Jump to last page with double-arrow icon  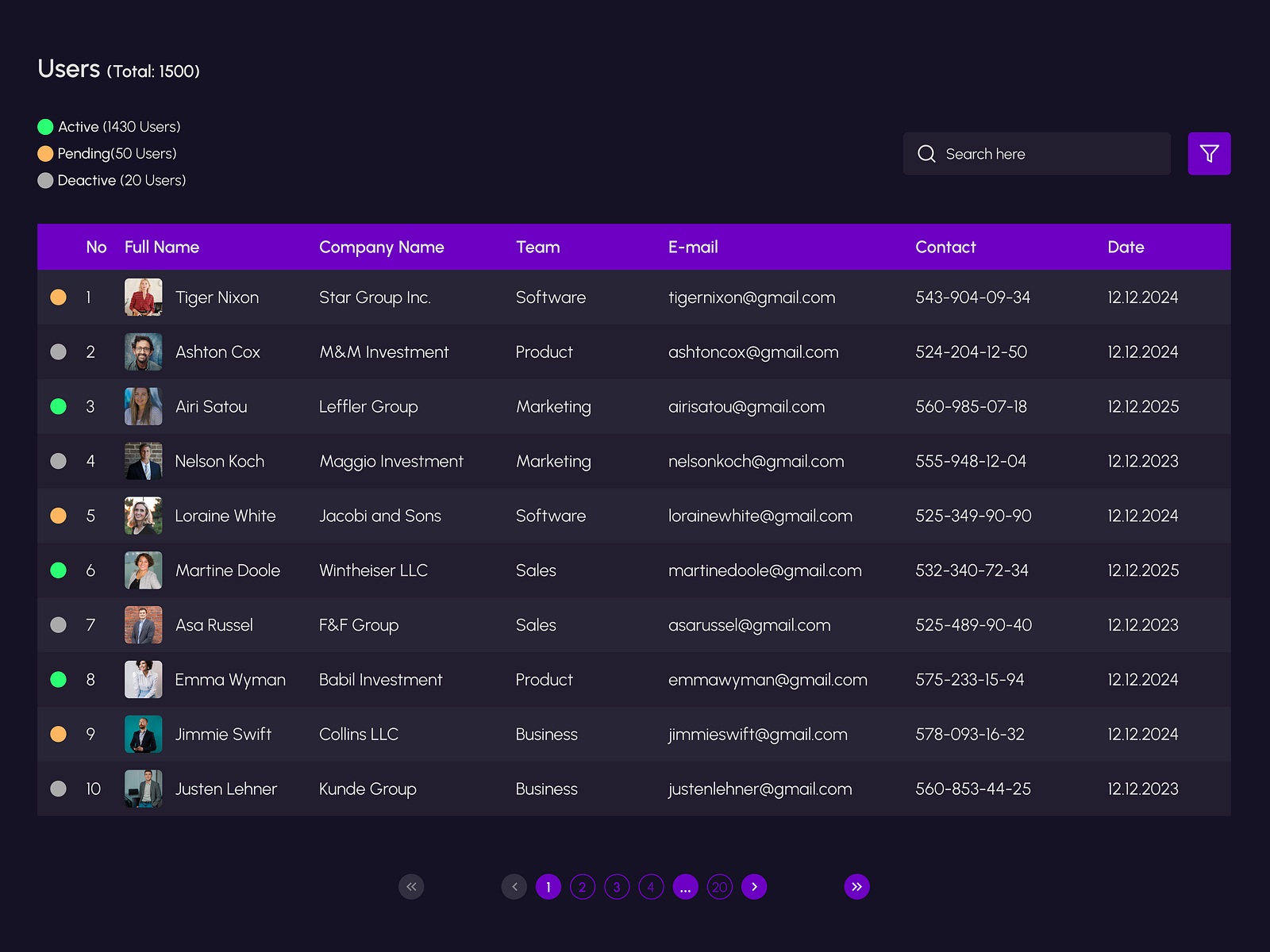click(x=857, y=887)
